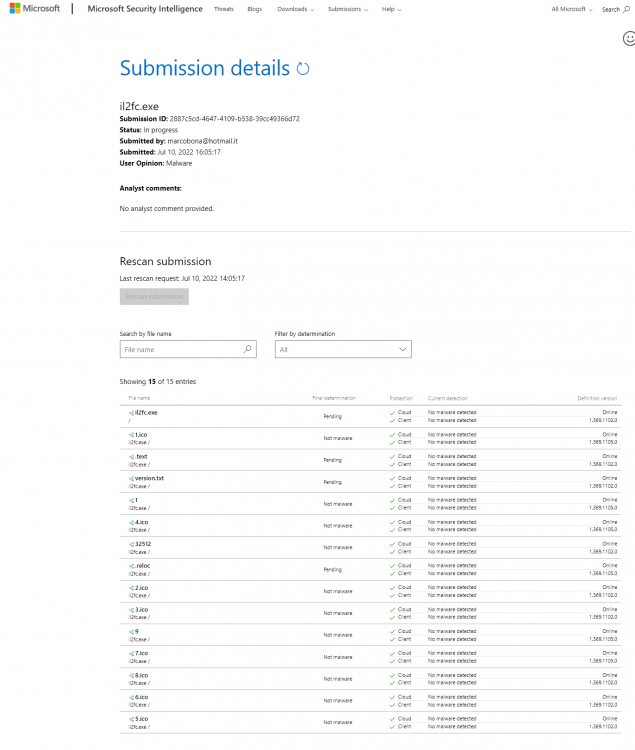635x750 pixels.
Task: Focus the File name search field
Action: [x=188, y=349]
